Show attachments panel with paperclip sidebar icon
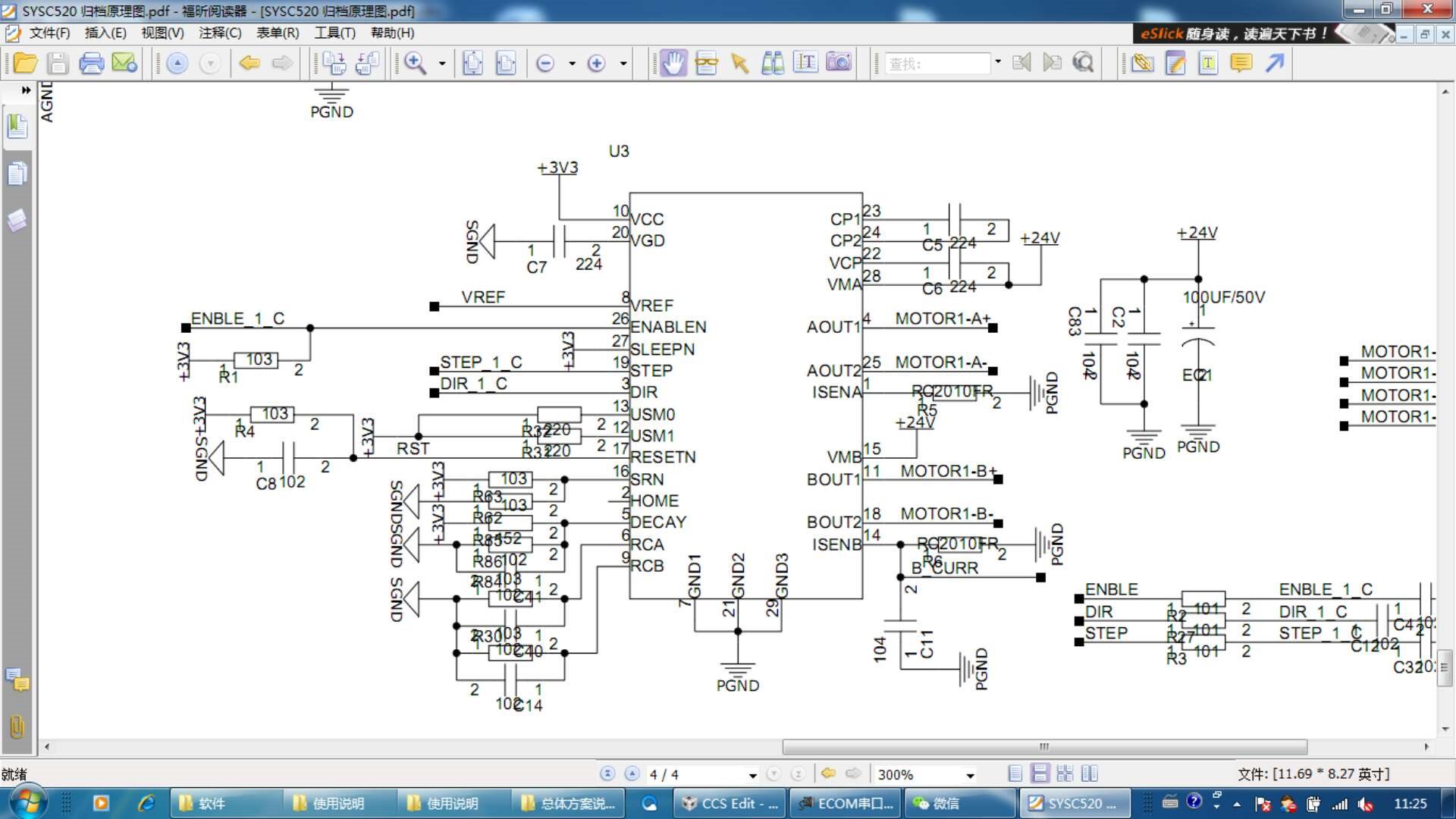Screen dimensions: 1456x819 tap(17, 728)
